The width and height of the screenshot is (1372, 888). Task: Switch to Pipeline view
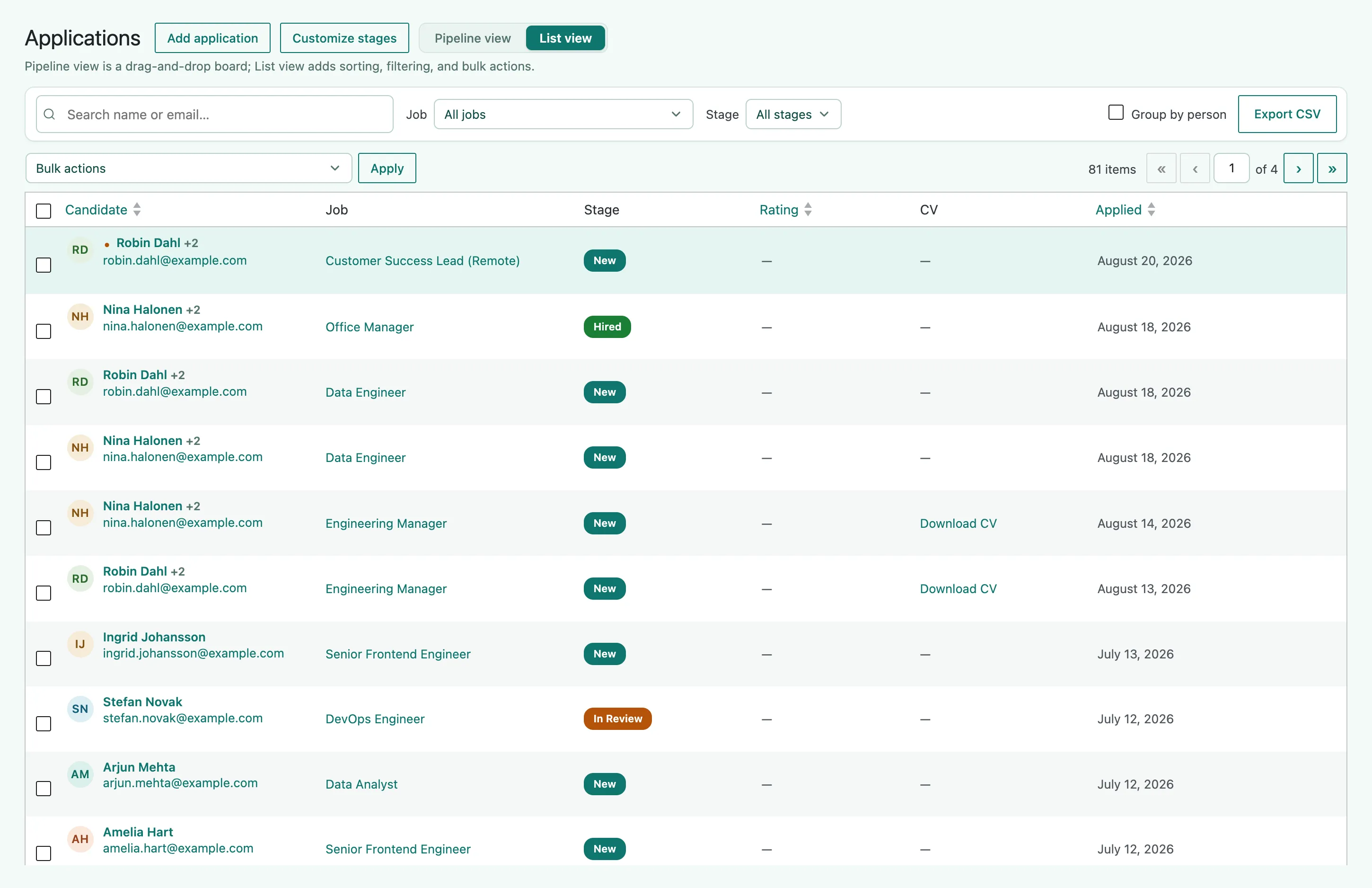[473, 38]
